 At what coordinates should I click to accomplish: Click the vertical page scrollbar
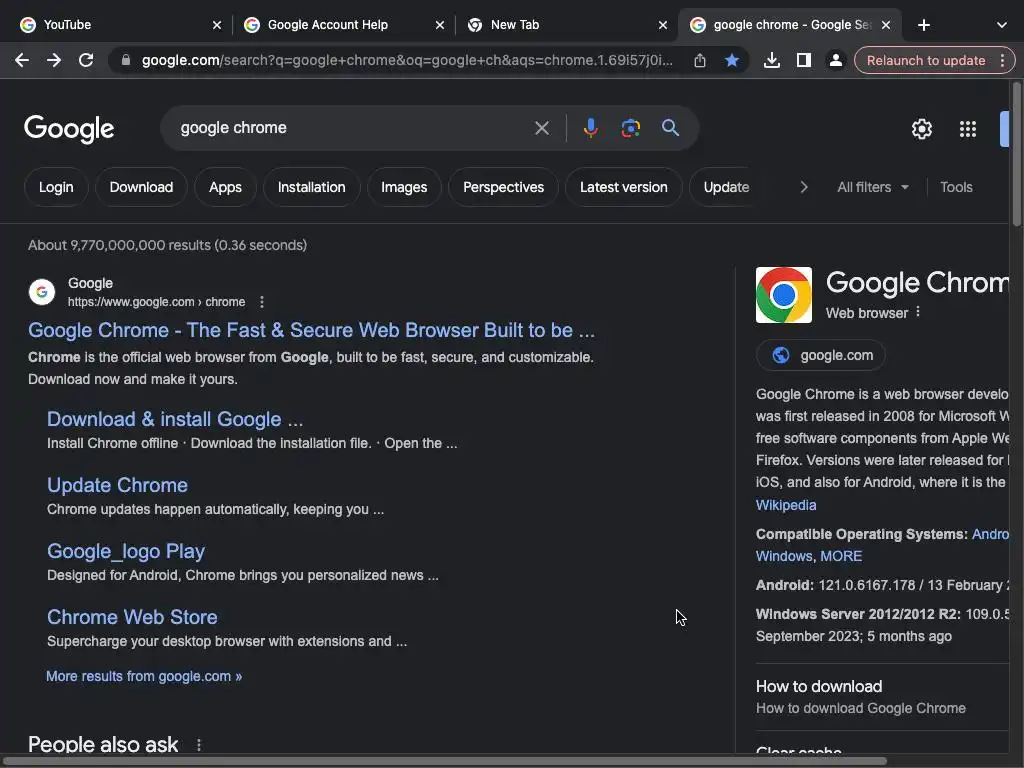(x=1017, y=153)
